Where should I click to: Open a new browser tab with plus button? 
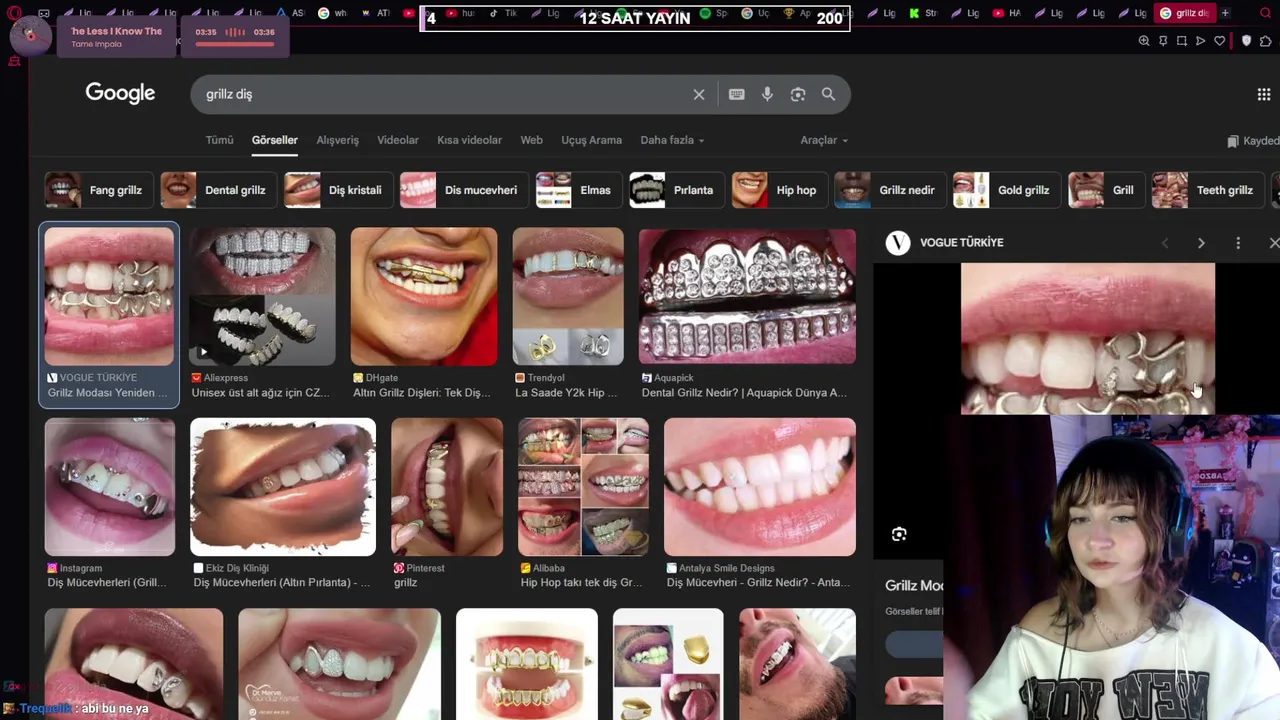[x=1226, y=13]
